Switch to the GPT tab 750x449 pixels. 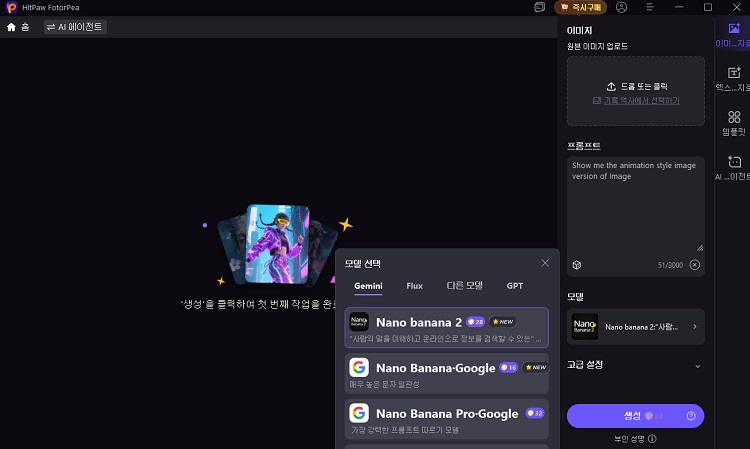[515, 286]
